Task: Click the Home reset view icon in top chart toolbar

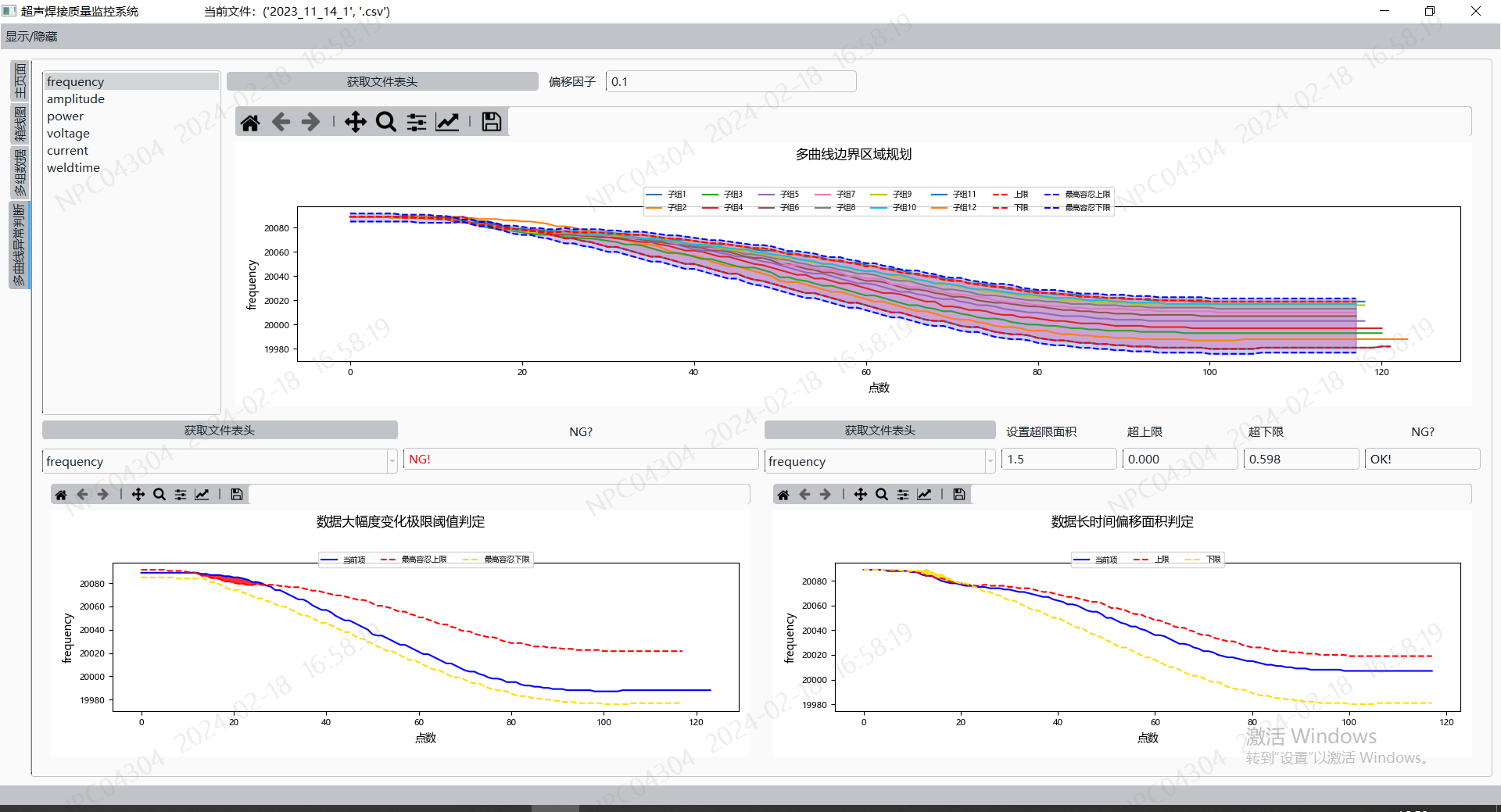Action: point(250,122)
